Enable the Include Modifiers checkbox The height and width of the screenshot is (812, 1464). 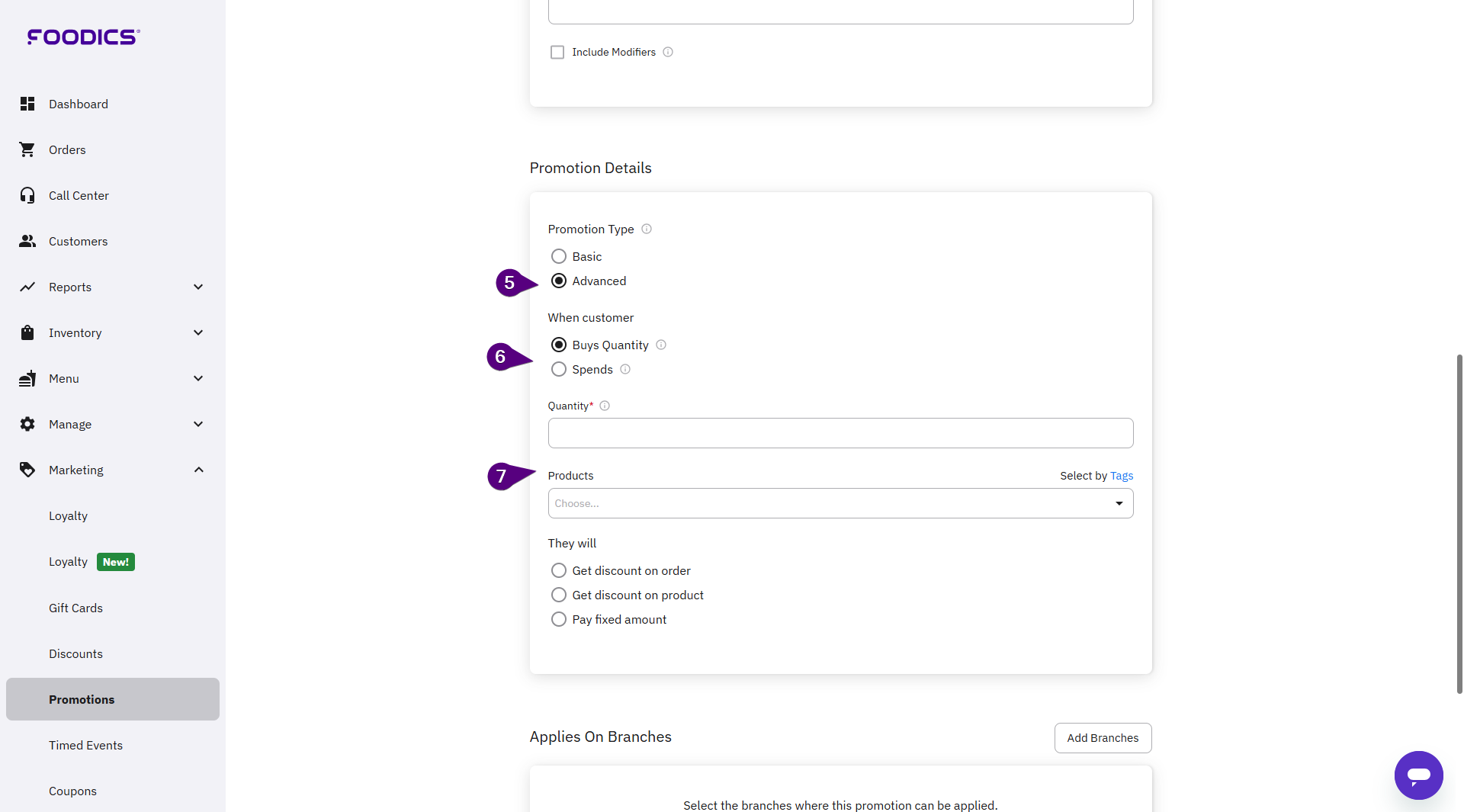click(557, 52)
